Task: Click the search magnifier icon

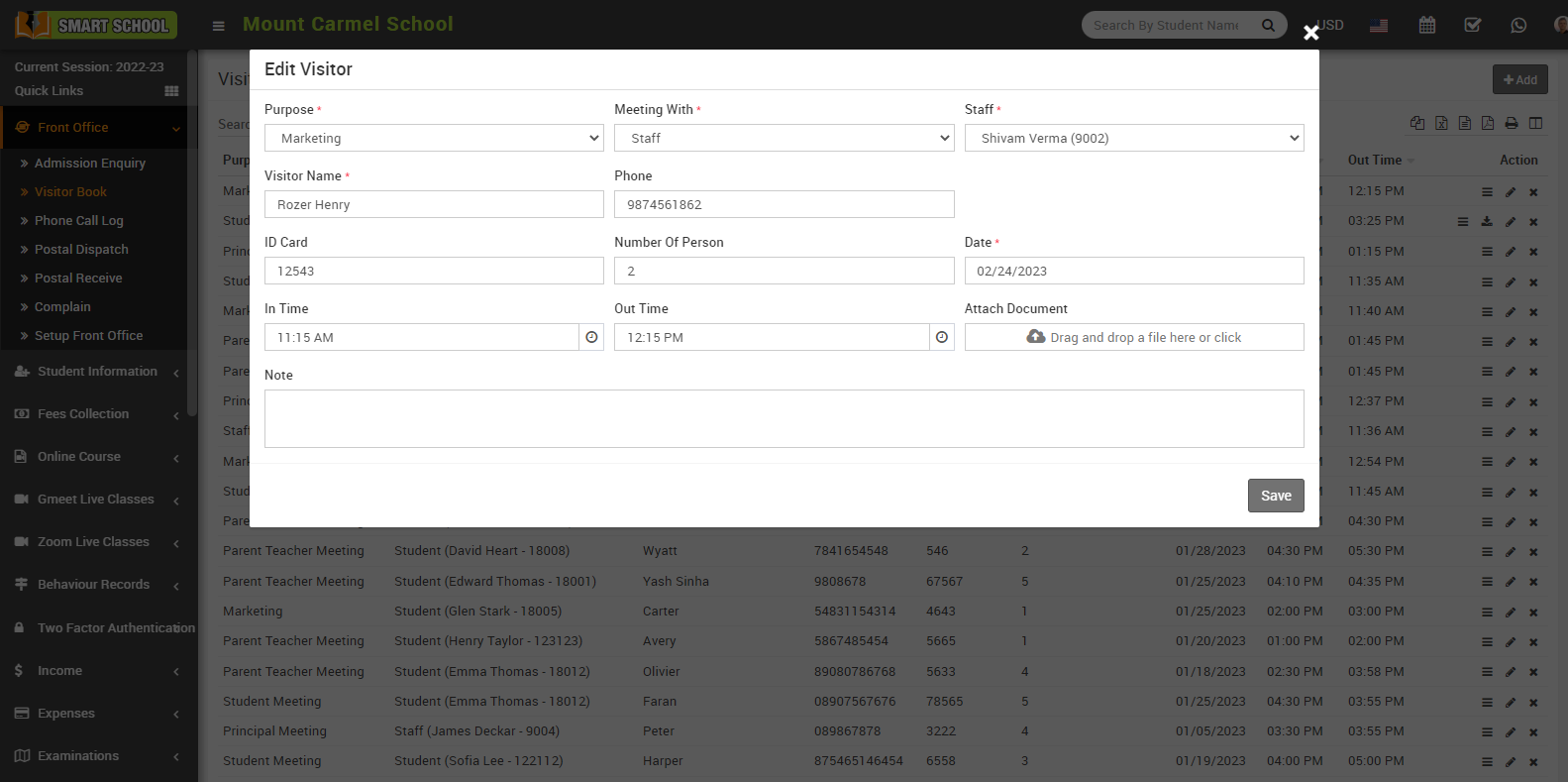Action: pyautogui.click(x=1268, y=25)
